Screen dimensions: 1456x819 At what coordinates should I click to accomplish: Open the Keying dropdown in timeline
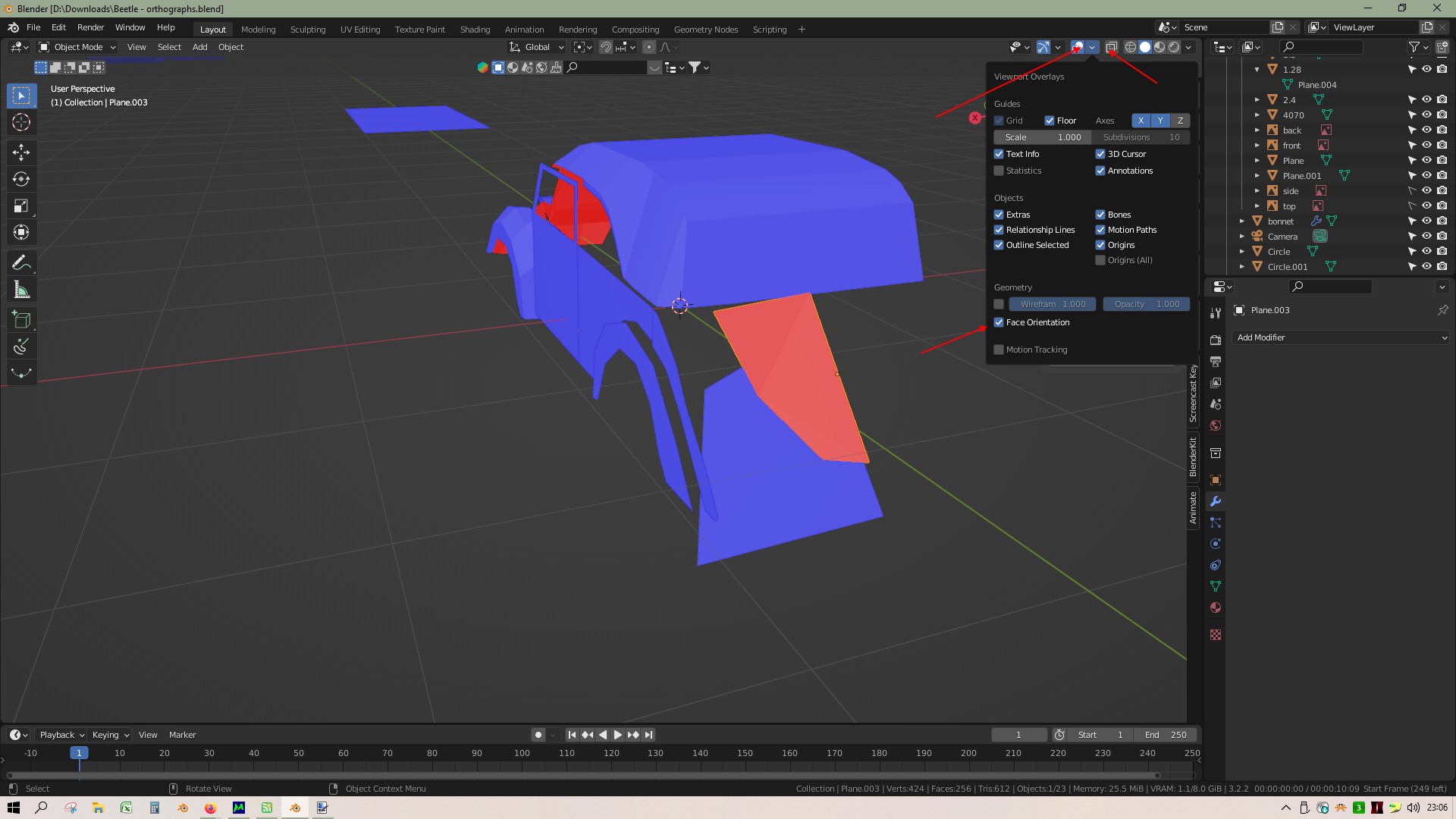111,735
